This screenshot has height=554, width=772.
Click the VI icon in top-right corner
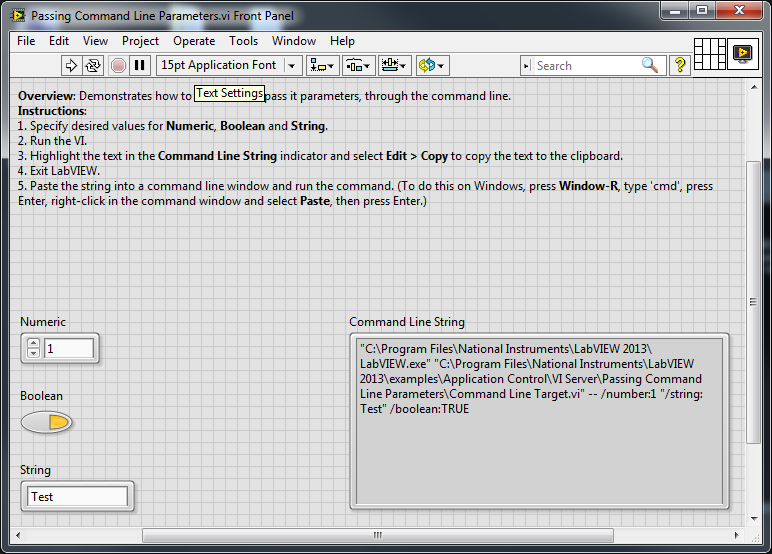(x=742, y=53)
